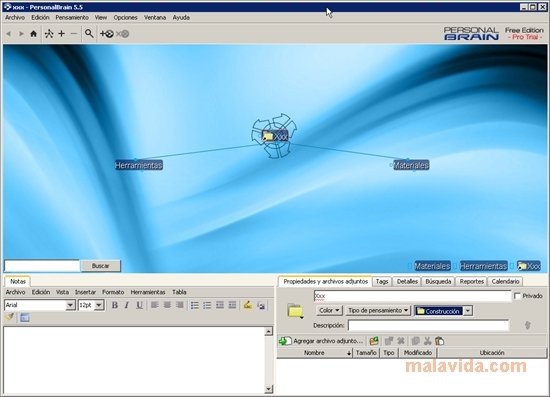550x397 pixels.
Task: Open the Ventana menu
Action: point(155,17)
